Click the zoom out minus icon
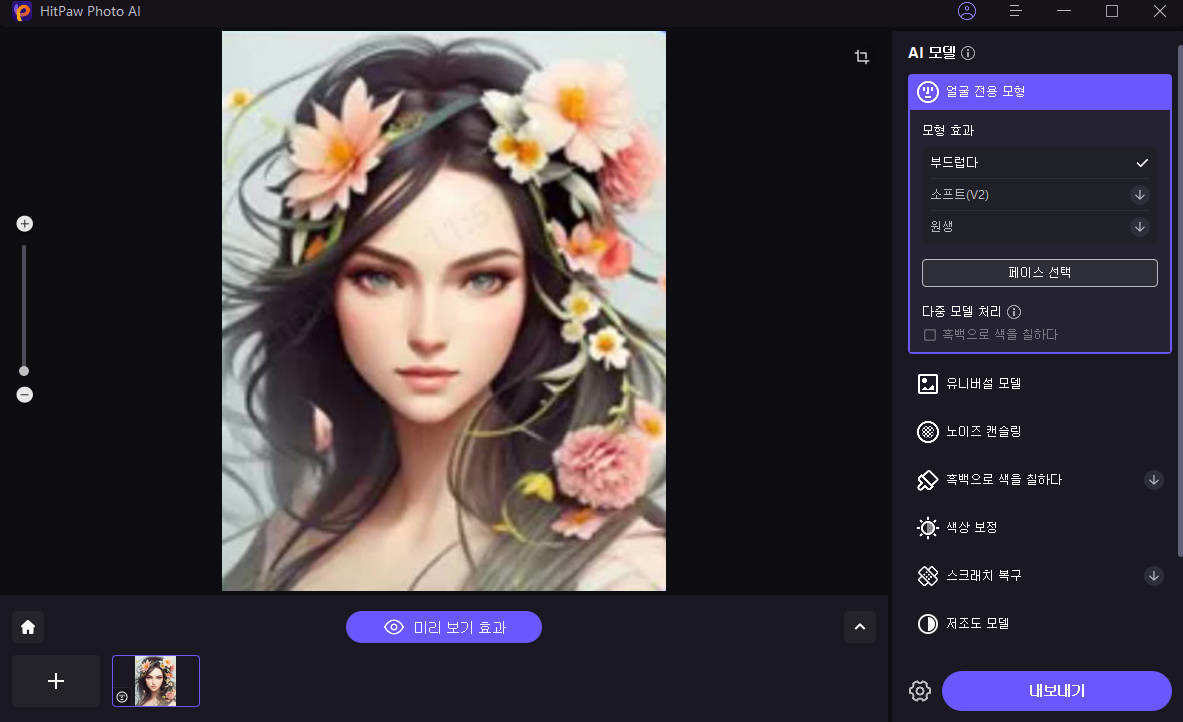Image resolution: width=1183 pixels, height=722 pixels. [25, 395]
